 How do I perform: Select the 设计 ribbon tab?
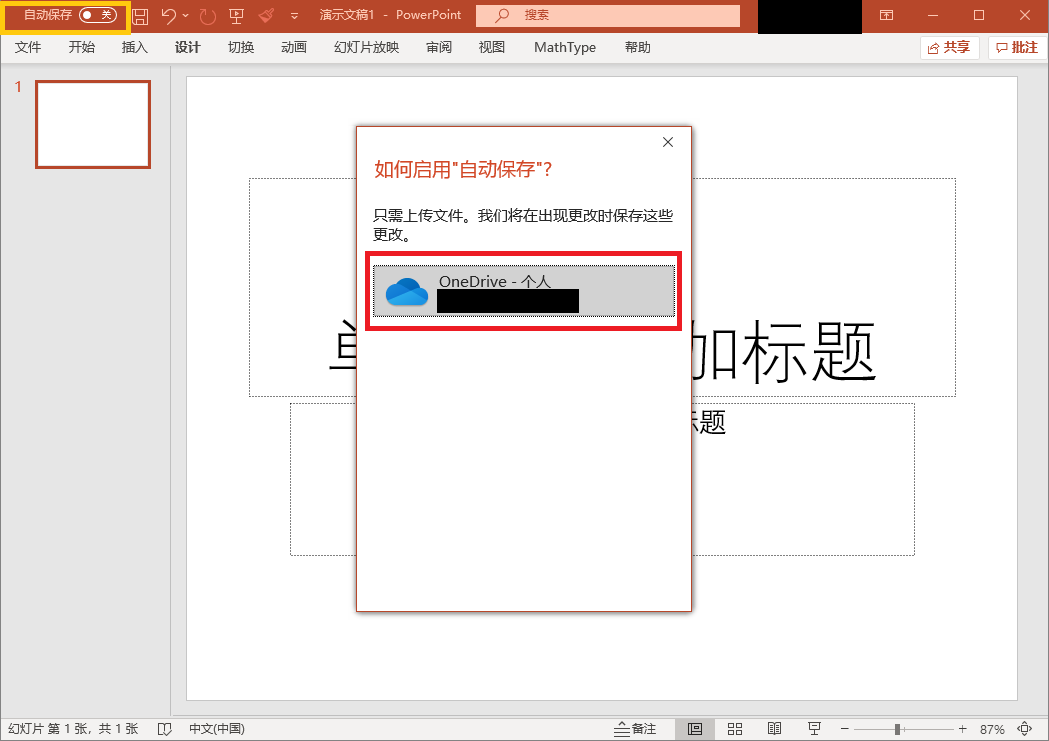[187, 47]
